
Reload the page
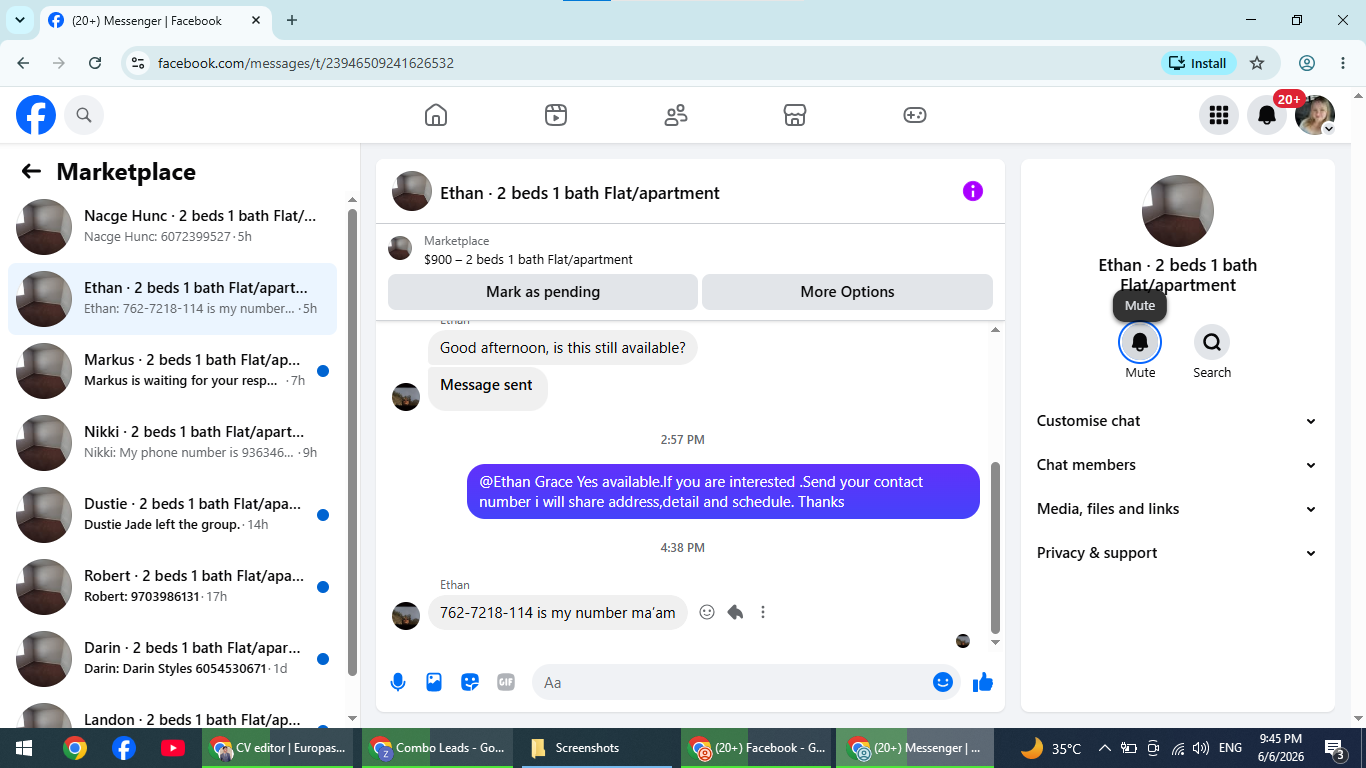click(95, 63)
